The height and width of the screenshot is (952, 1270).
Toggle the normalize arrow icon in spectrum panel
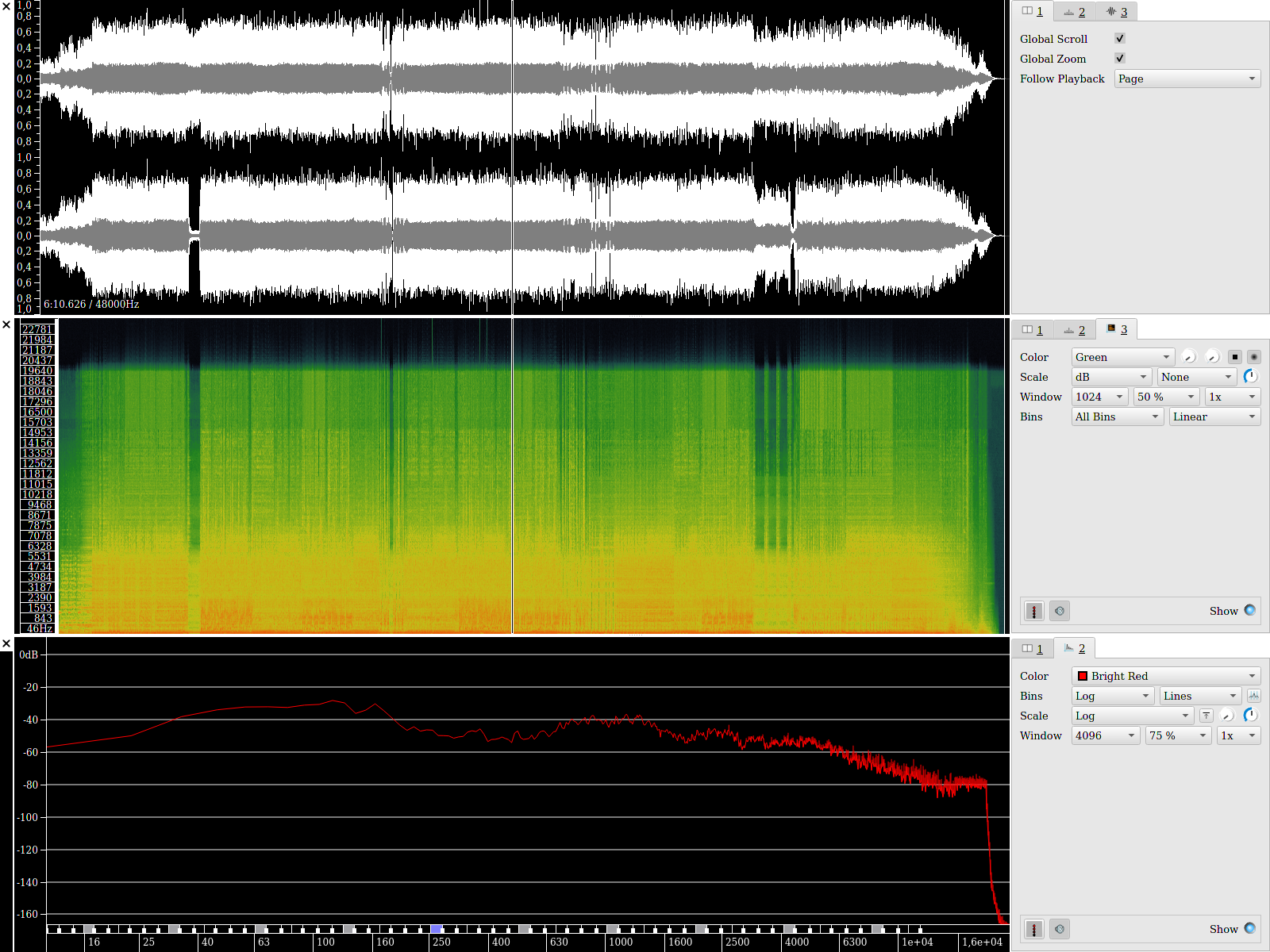click(1206, 716)
